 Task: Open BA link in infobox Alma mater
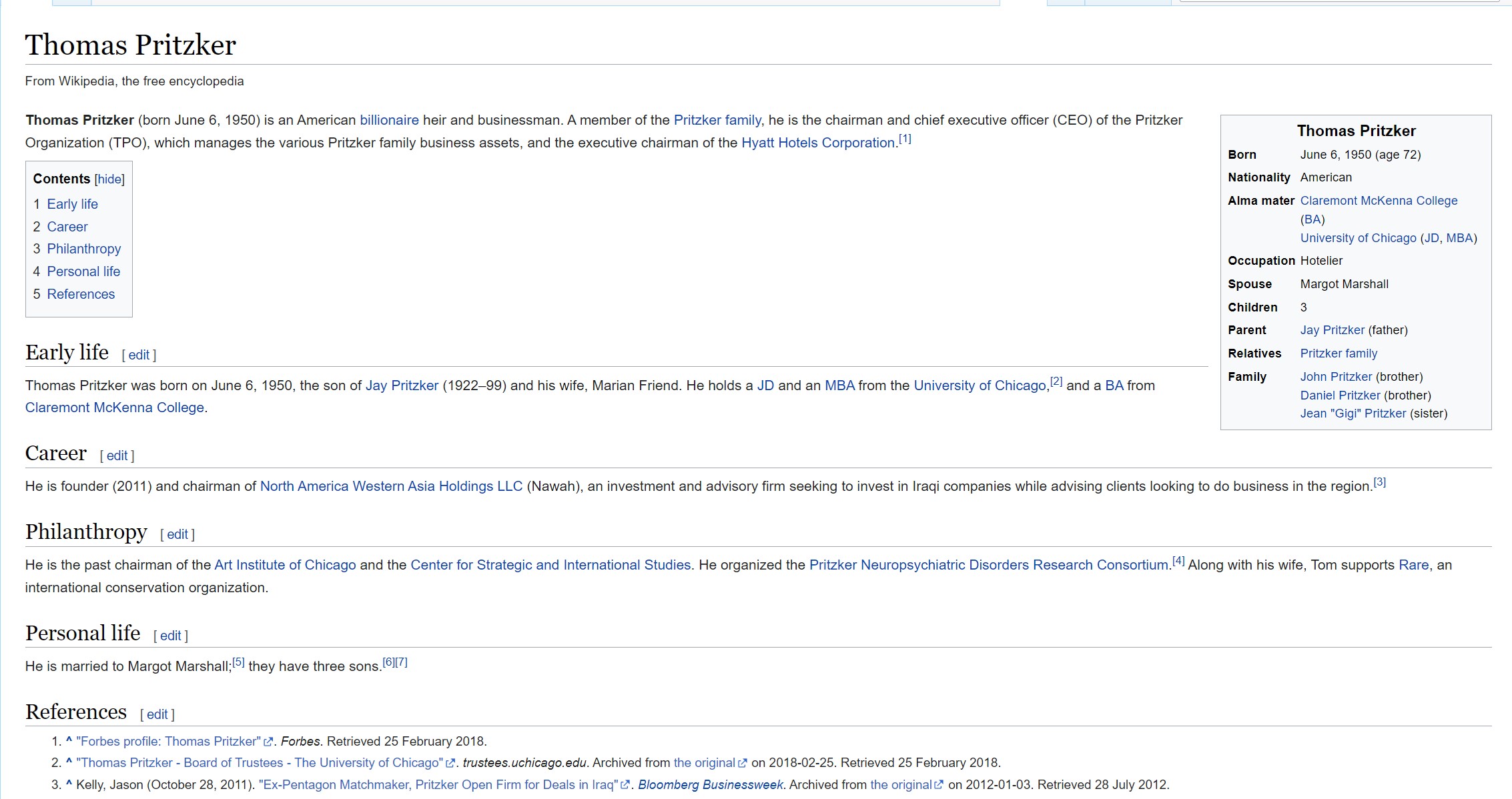point(1312,219)
